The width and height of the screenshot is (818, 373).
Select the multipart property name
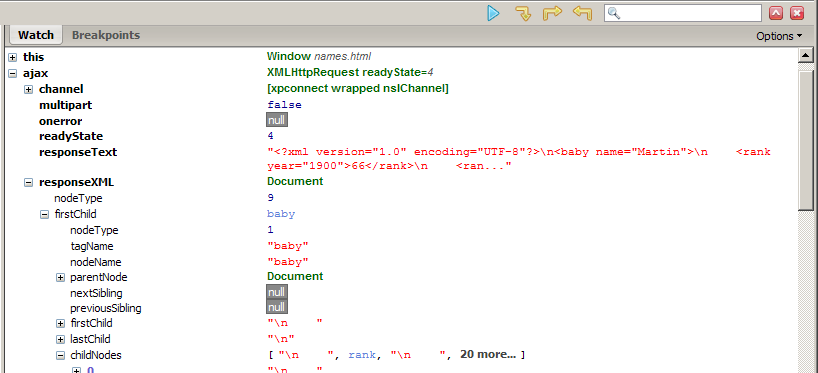click(x=66, y=105)
